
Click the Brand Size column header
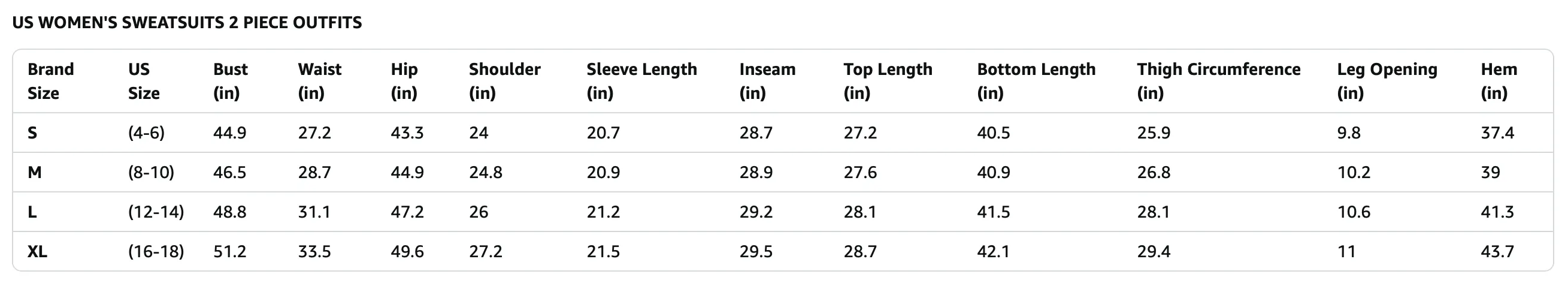click(x=50, y=81)
